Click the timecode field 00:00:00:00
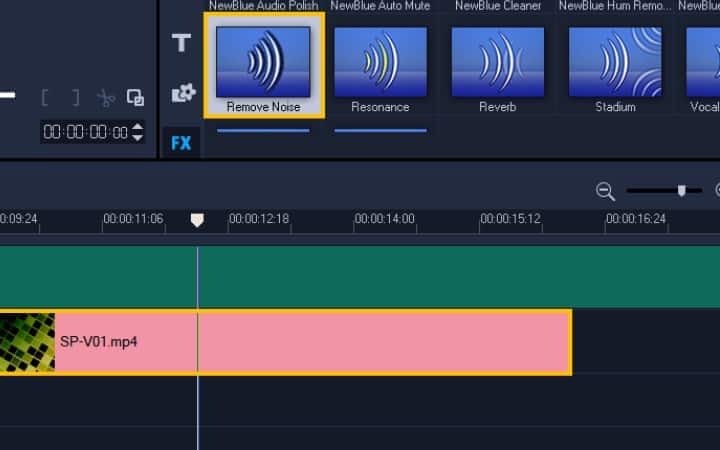This screenshot has height=450, width=720. click(x=85, y=132)
